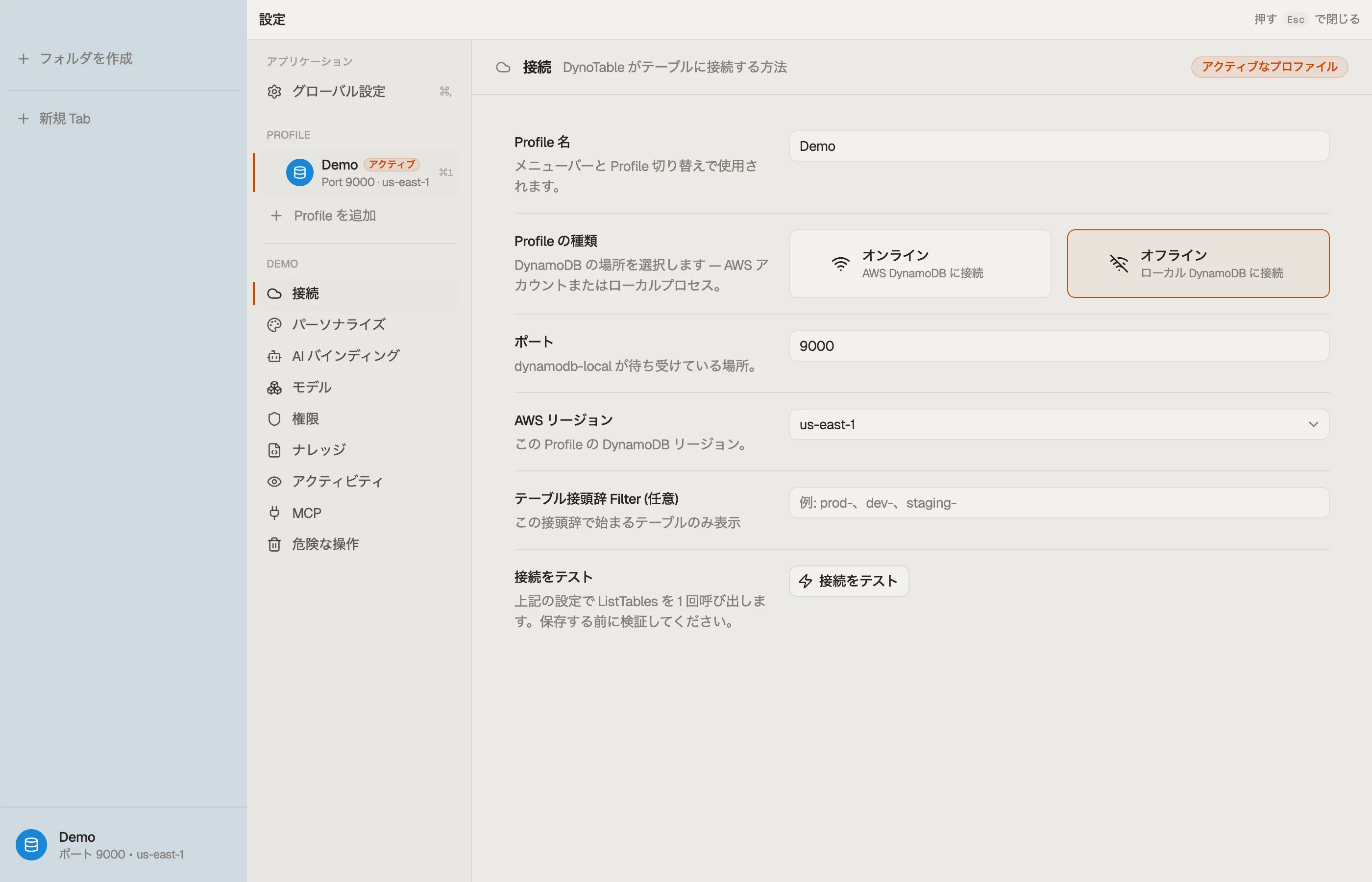Click the eye icon for アクティビティ
This screenshot has width=1372, height=882.
pos(274,482)
